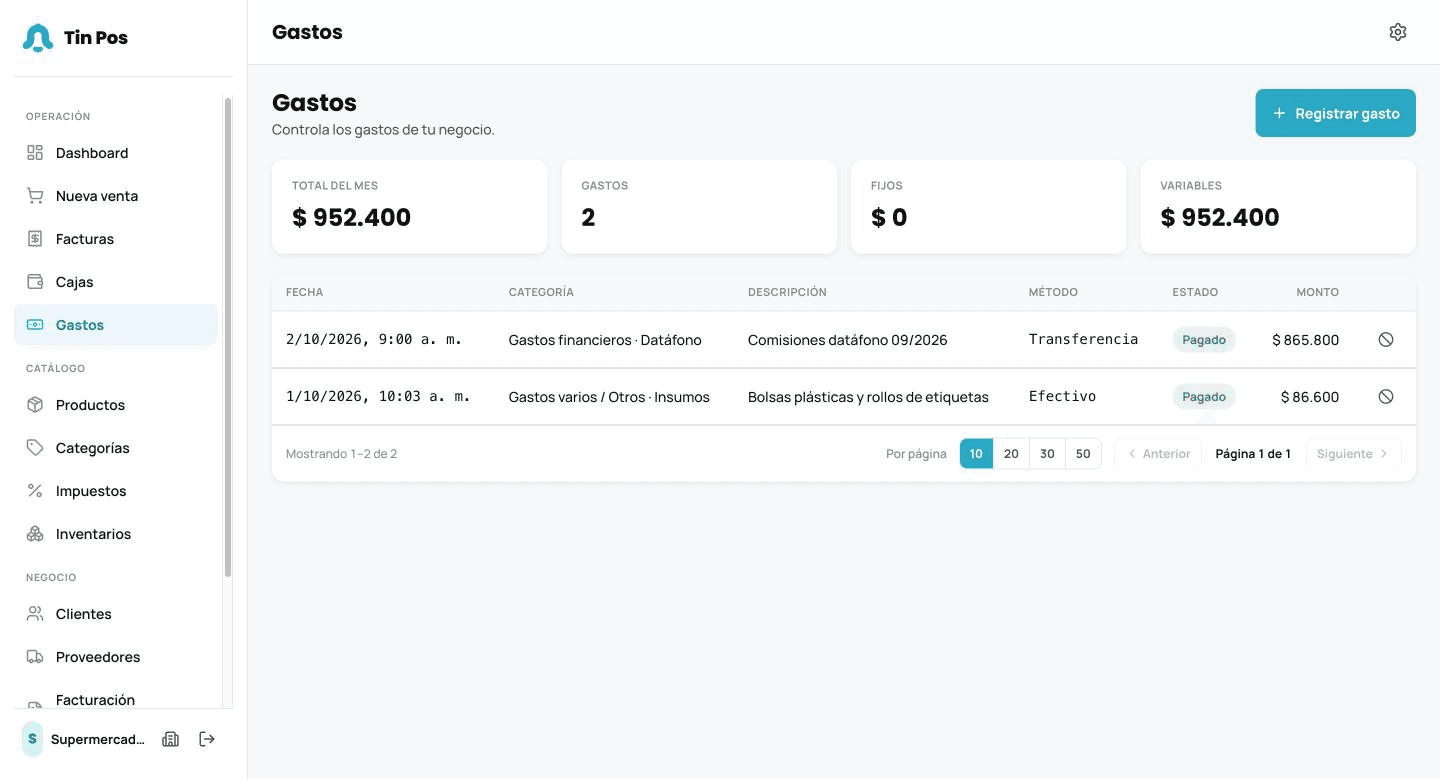Click the Nueva venta cart icon

coord(35,196)
